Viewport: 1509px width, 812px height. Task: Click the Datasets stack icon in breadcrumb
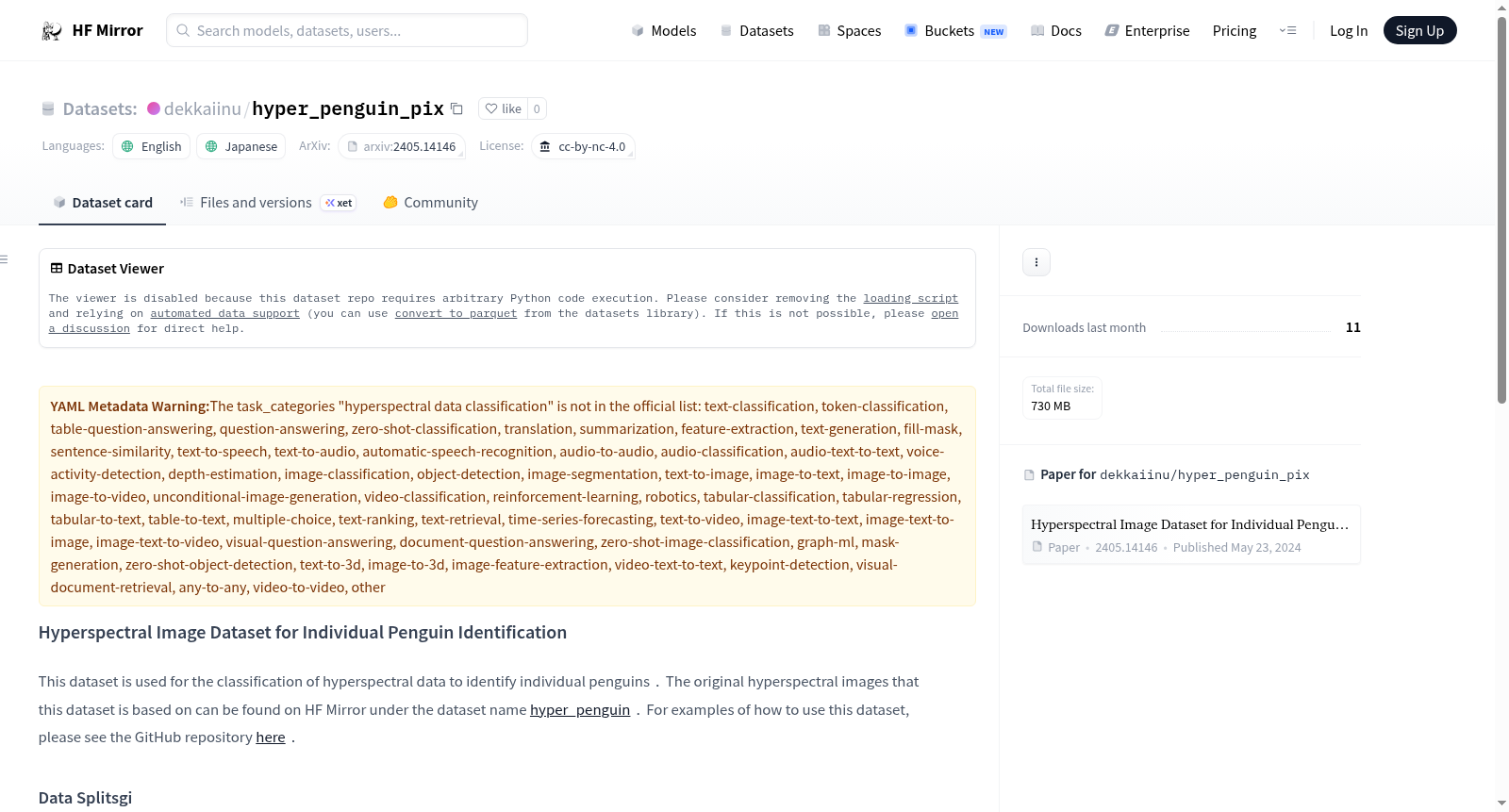point(48,109)
